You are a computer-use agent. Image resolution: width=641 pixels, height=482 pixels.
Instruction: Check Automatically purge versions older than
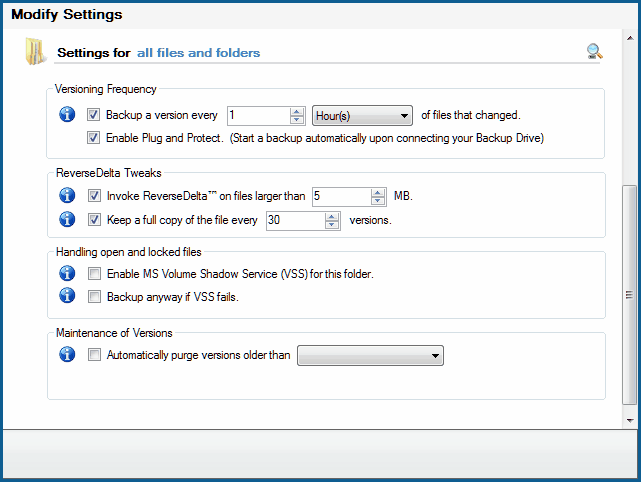click(94, 354)
